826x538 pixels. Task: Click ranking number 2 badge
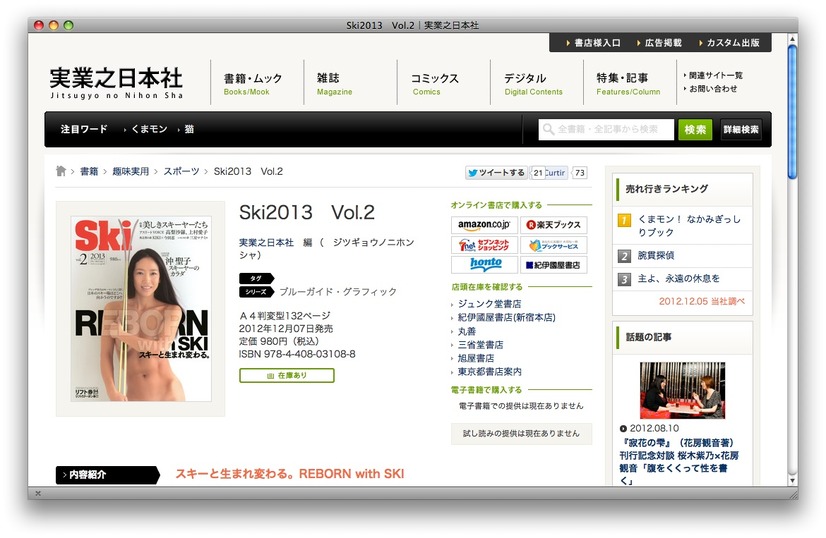point(624,256)
